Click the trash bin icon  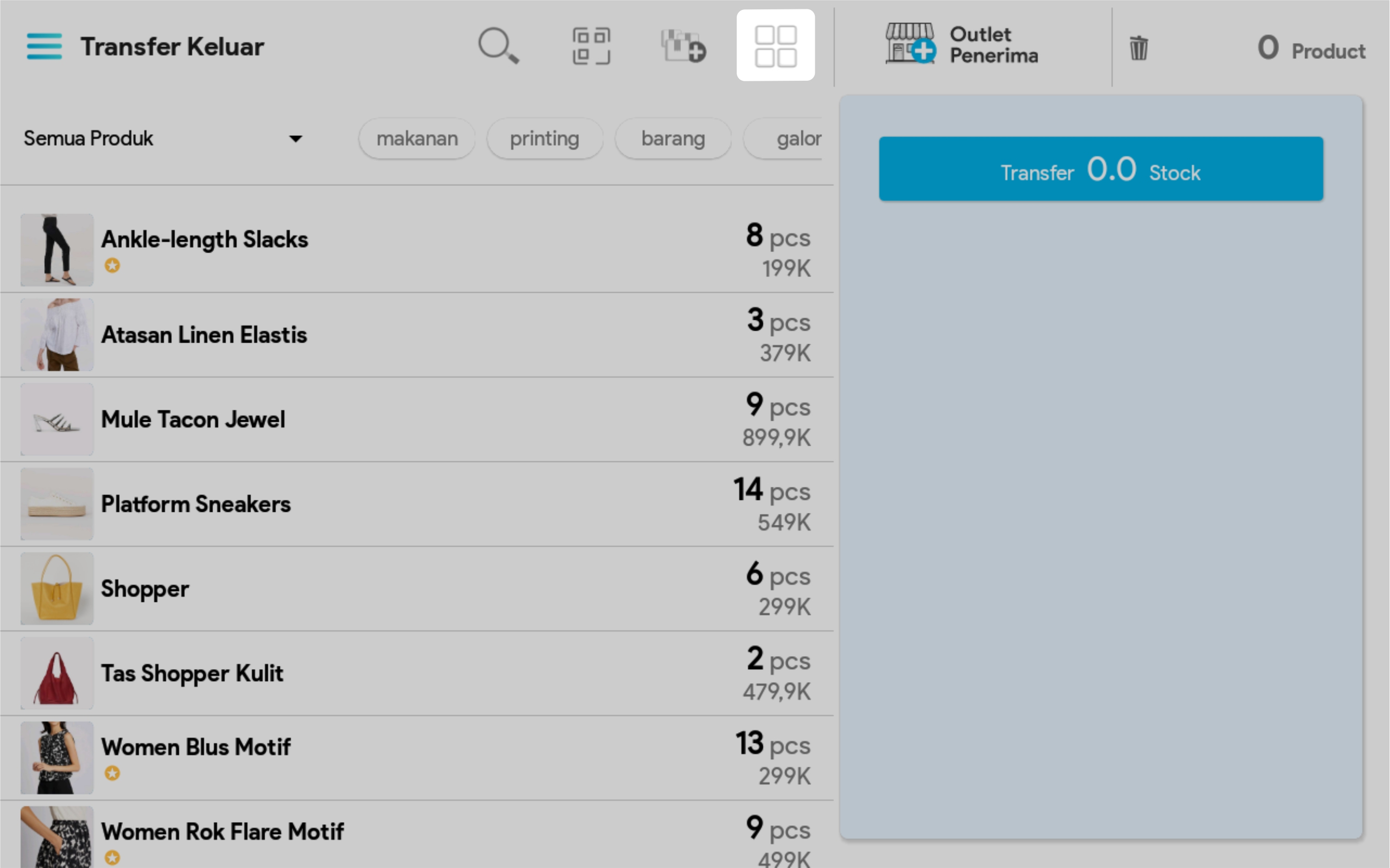[1138, 48]
